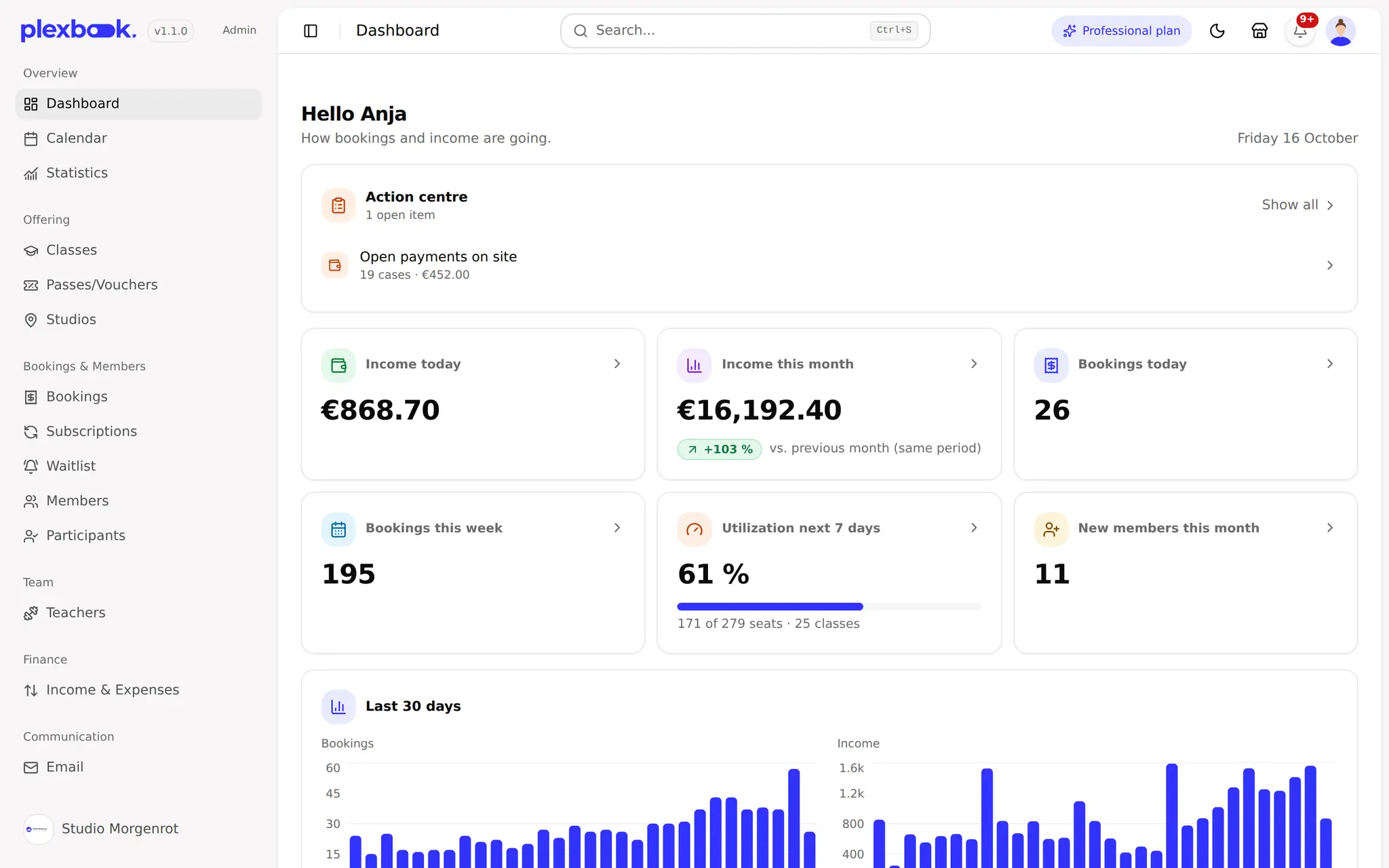The image size is (1389, 868).
Task: Open the user avatar profile menu
Action: (1341, 31)
